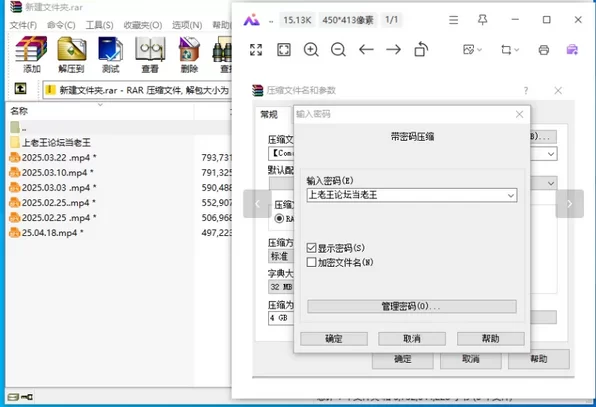Click the previous-image overlay arrow on picture

(257, 204)
